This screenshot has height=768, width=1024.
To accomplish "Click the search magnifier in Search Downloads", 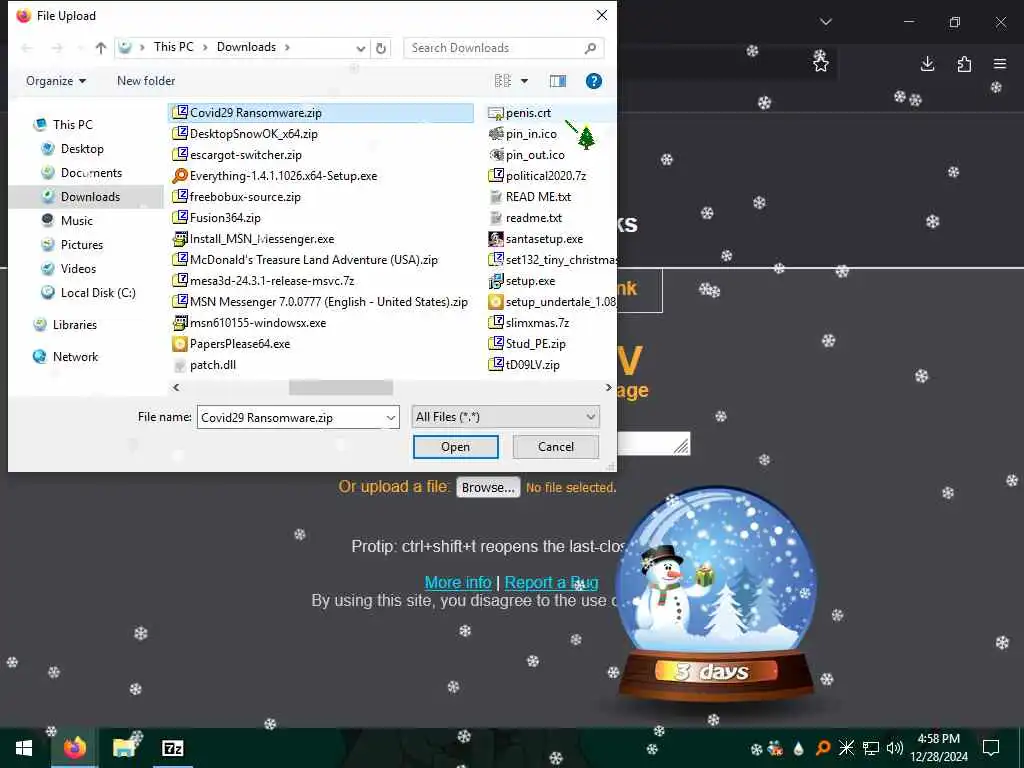I will pyautogui.click(x=590, y=48).
